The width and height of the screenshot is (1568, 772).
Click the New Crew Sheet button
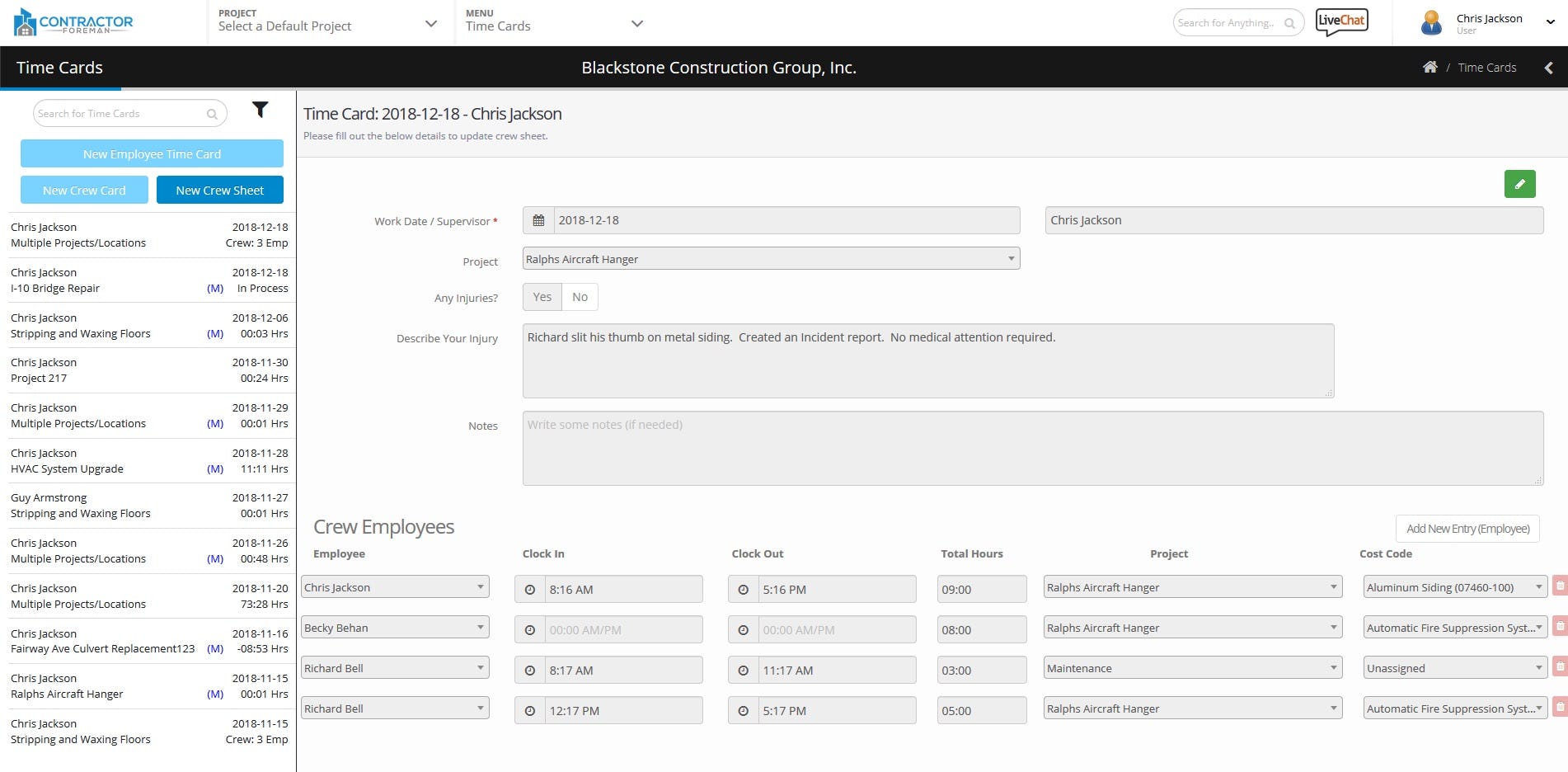(x=219, y=190)
